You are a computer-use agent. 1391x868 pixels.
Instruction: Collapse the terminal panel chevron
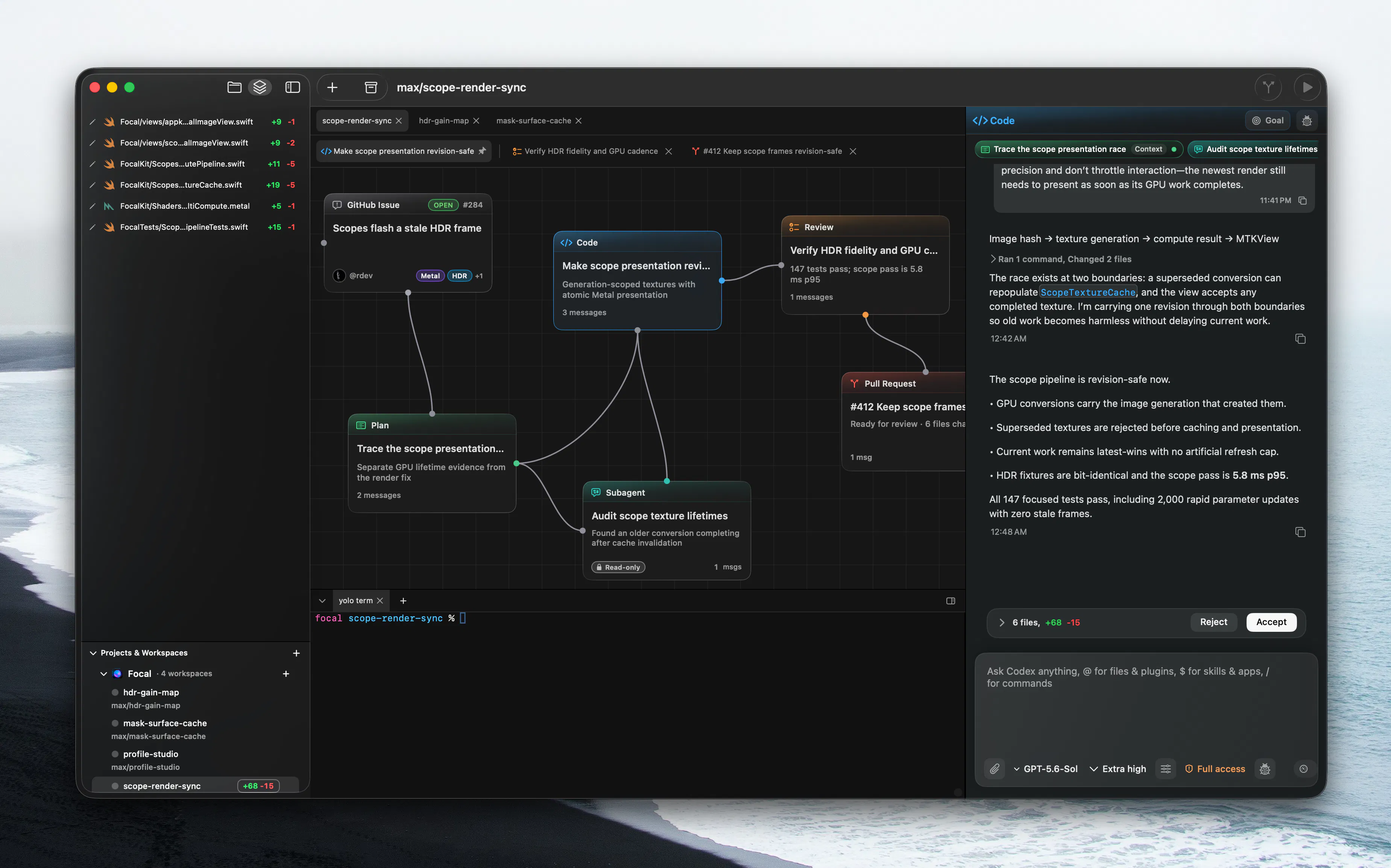point(322,601)
